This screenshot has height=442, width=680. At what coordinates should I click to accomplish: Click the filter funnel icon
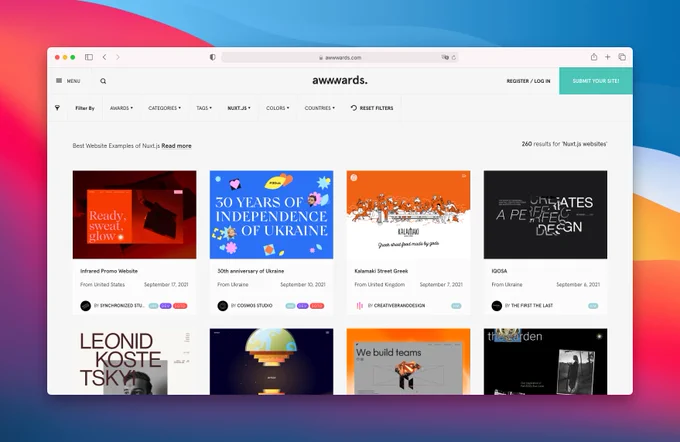pyautogui.click(x=57, y=108)
